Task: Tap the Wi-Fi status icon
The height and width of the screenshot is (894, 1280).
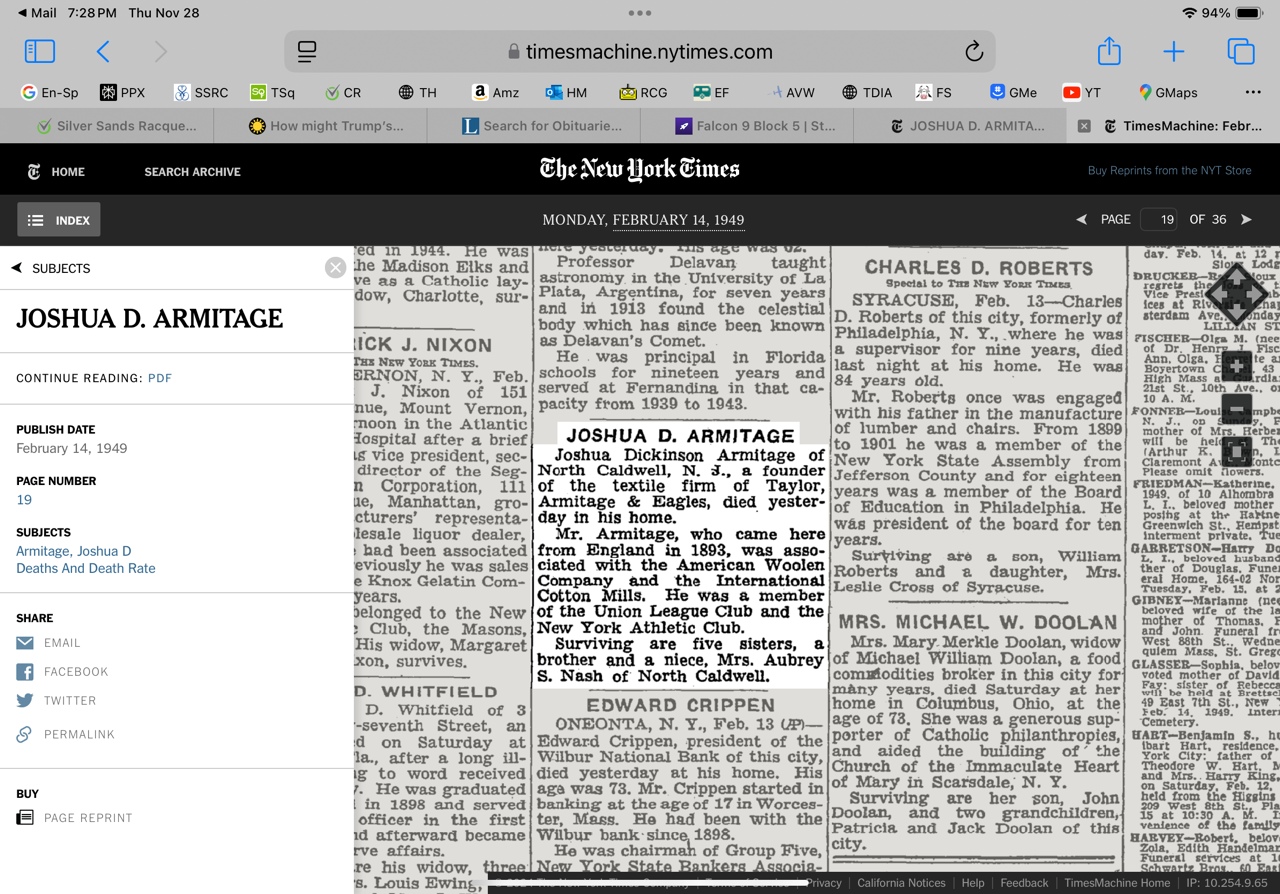Action: tap(1188, 13)
